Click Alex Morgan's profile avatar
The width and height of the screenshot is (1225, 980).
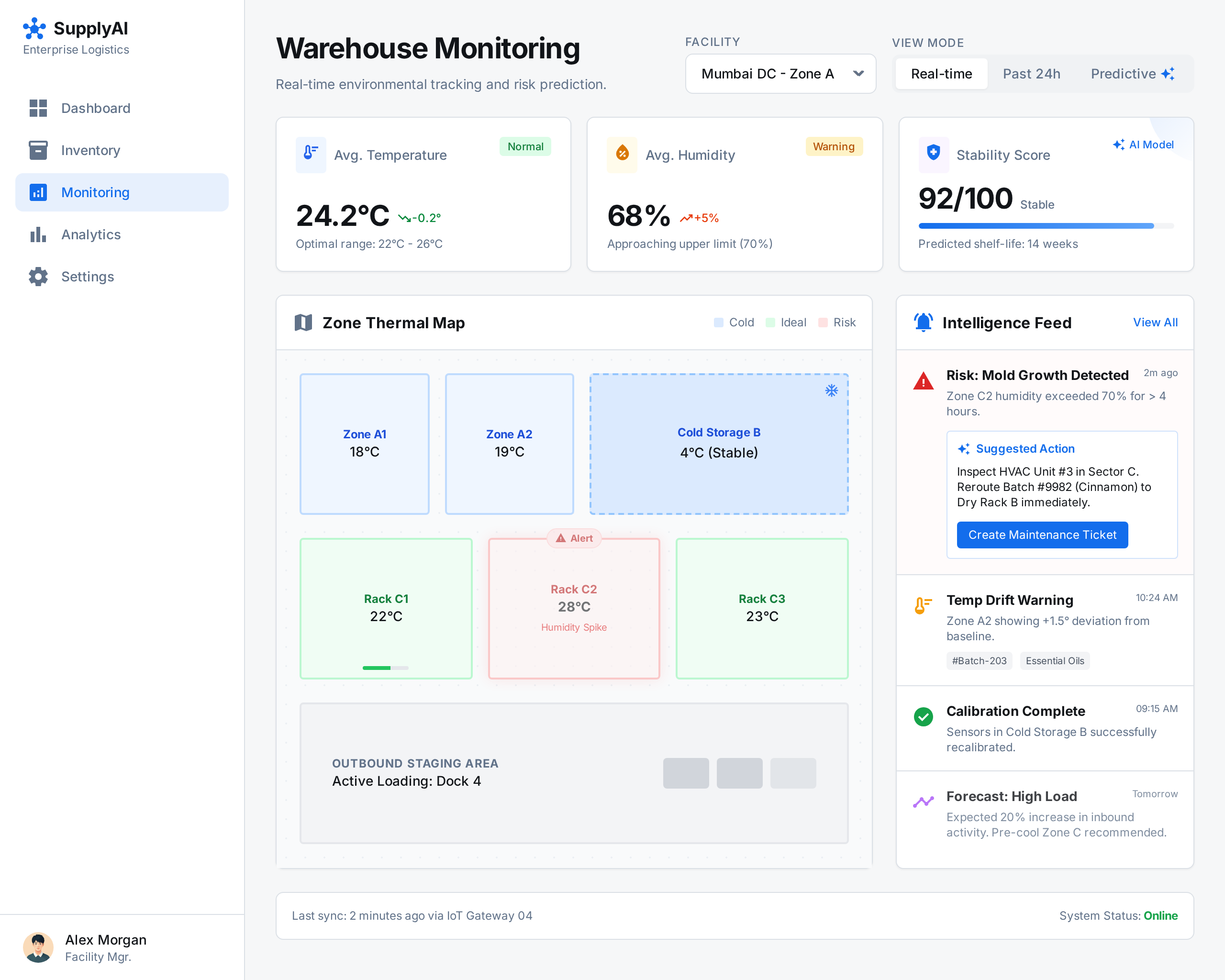(x=38, y=947)
